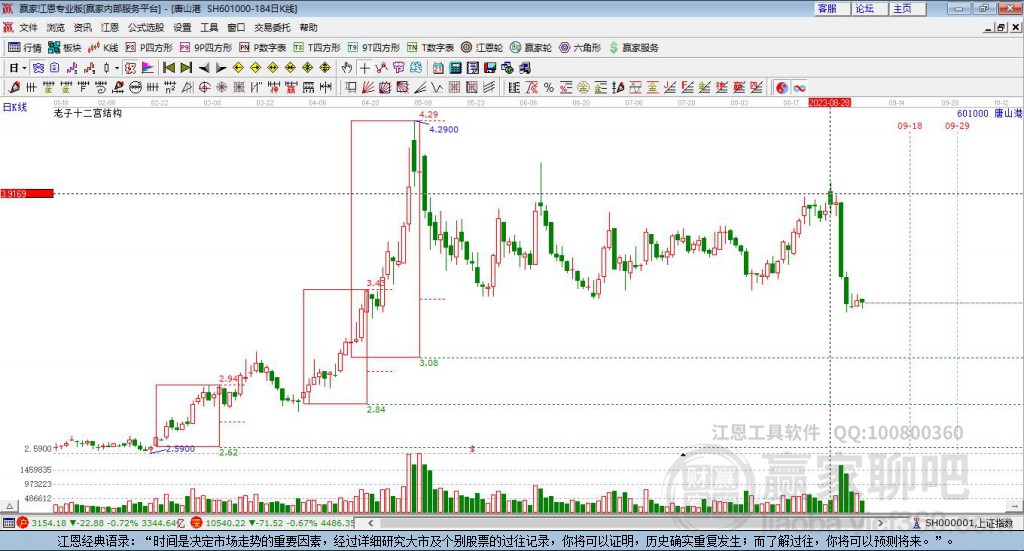Open 赢家服务 with dollar icon
Screen dimensions: 1024x551
coord(633,48)
